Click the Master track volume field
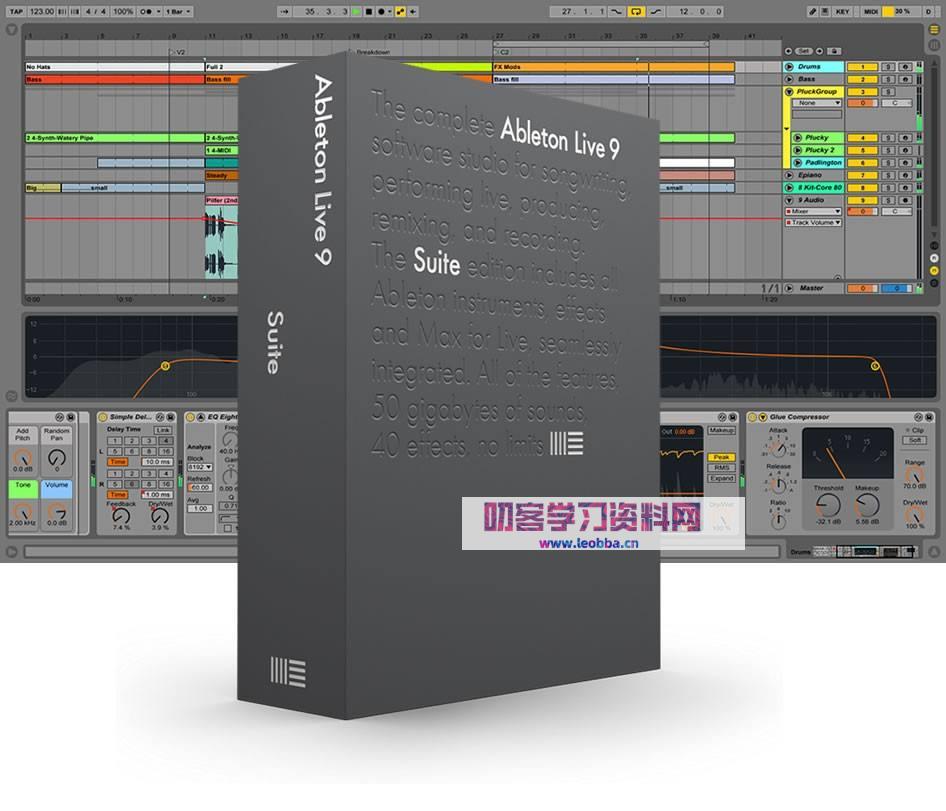The image size is (946, 811). click(862, 288)
